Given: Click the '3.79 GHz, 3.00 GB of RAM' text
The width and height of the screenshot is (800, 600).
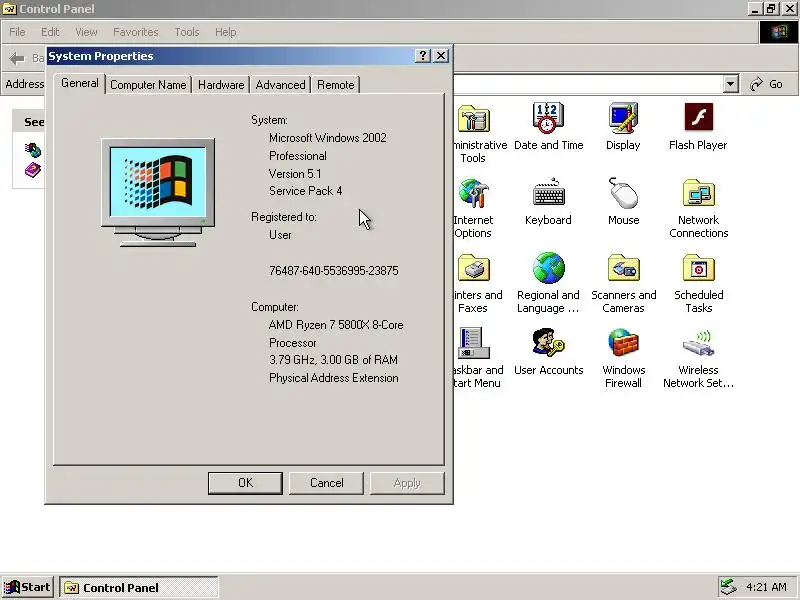Looking at the screenshot, I should coord(333,360).
